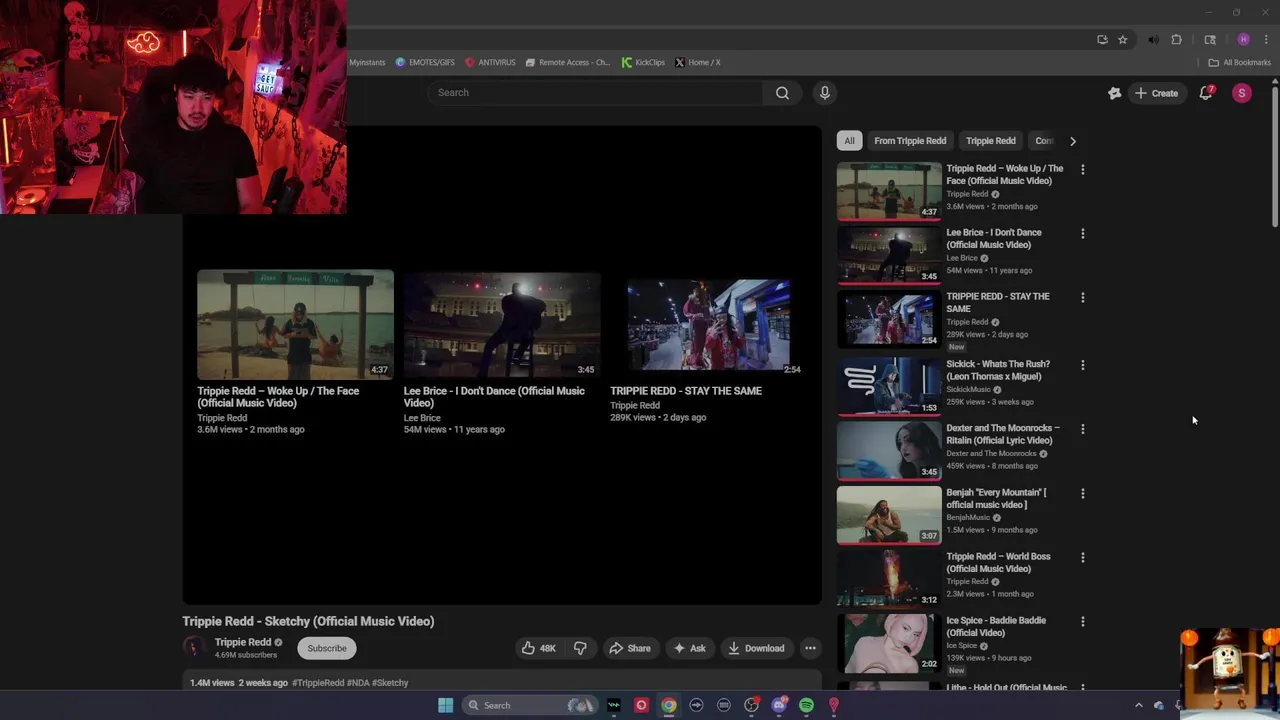
Task: Open Spotify from the taskbar
Action: [x=806, y=705]
